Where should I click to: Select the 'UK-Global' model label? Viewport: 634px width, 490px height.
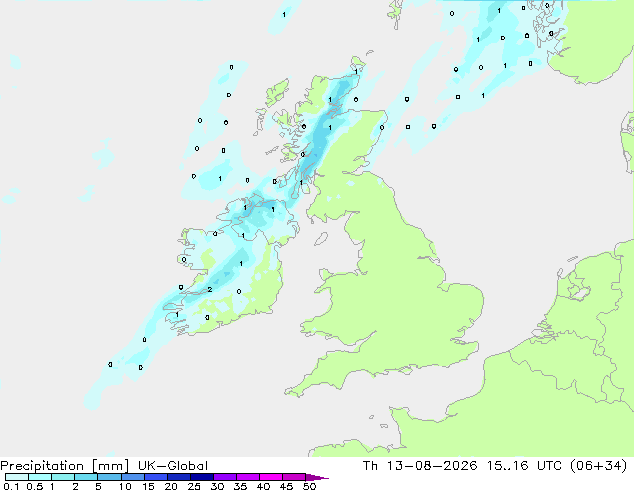173,466
